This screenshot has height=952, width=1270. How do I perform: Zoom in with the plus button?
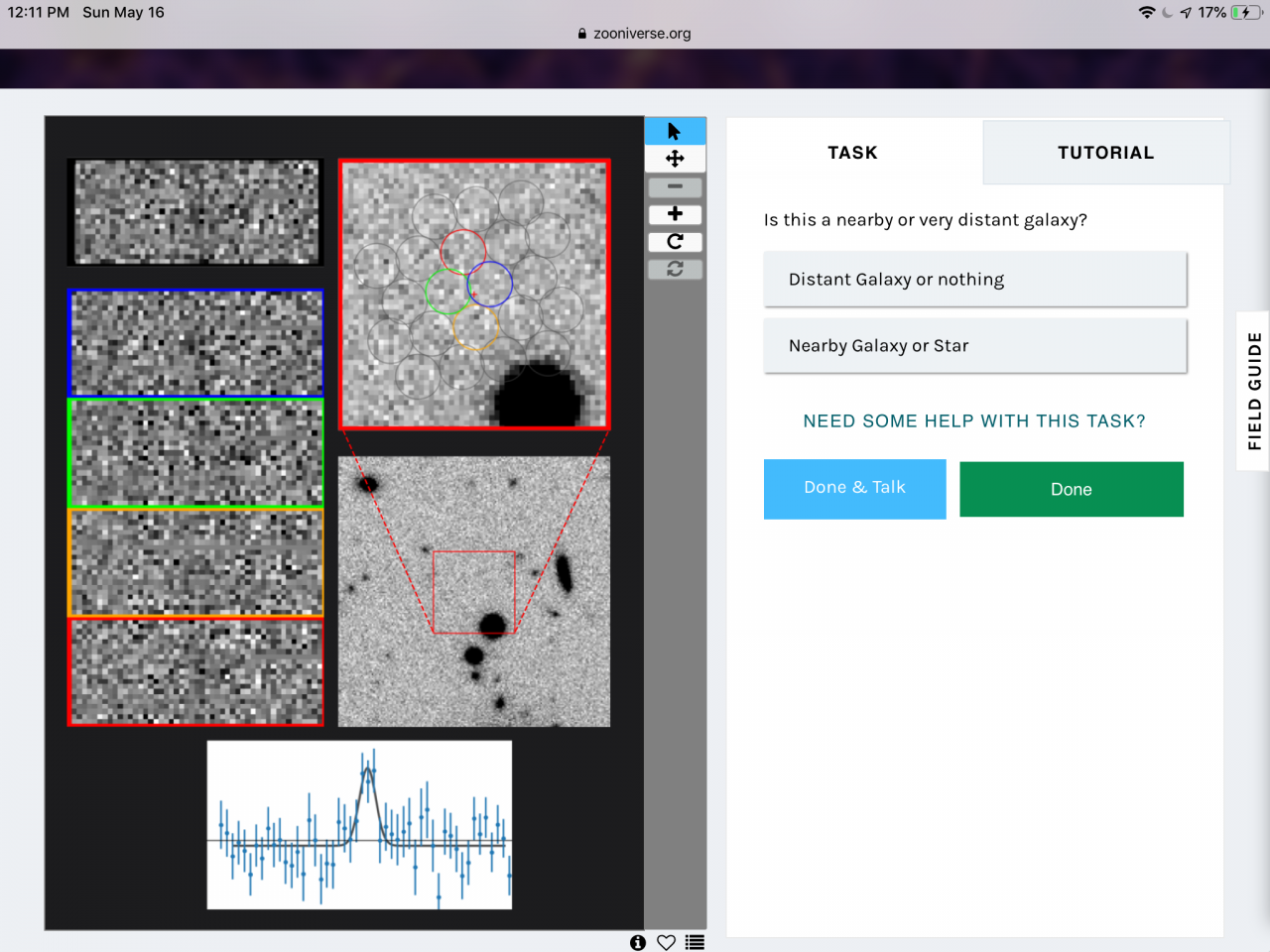[x=675, y=214]
